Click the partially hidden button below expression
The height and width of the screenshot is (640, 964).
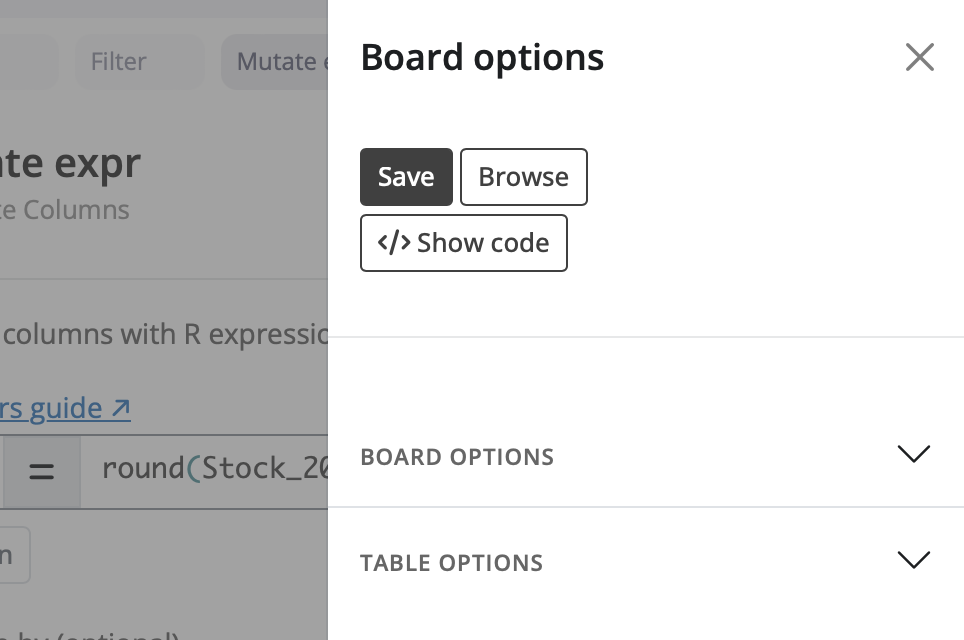point(12,555)
